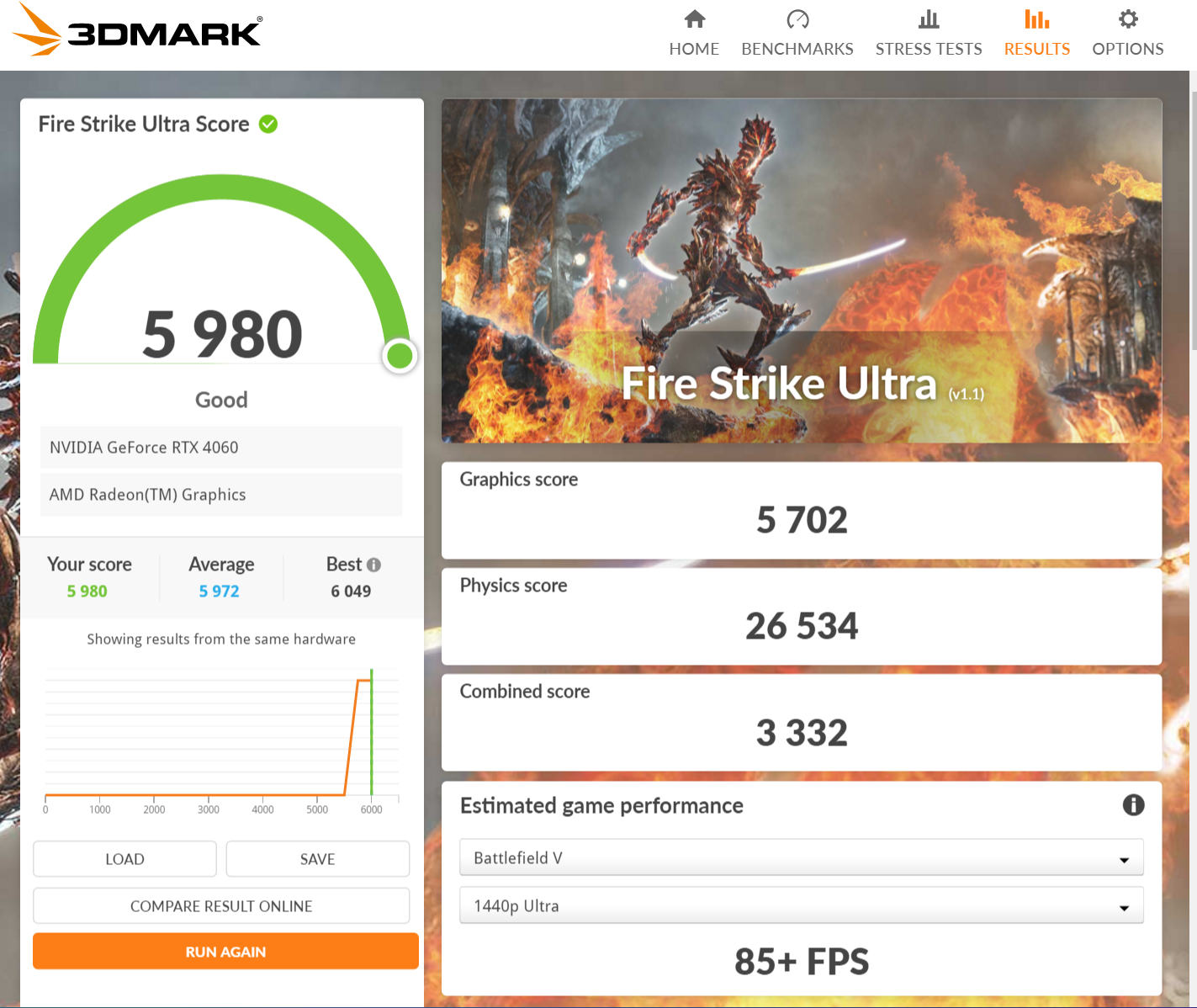Click the 3DMark logo
Viewport: 1197px width, 1008px height.
click(138, 30)
